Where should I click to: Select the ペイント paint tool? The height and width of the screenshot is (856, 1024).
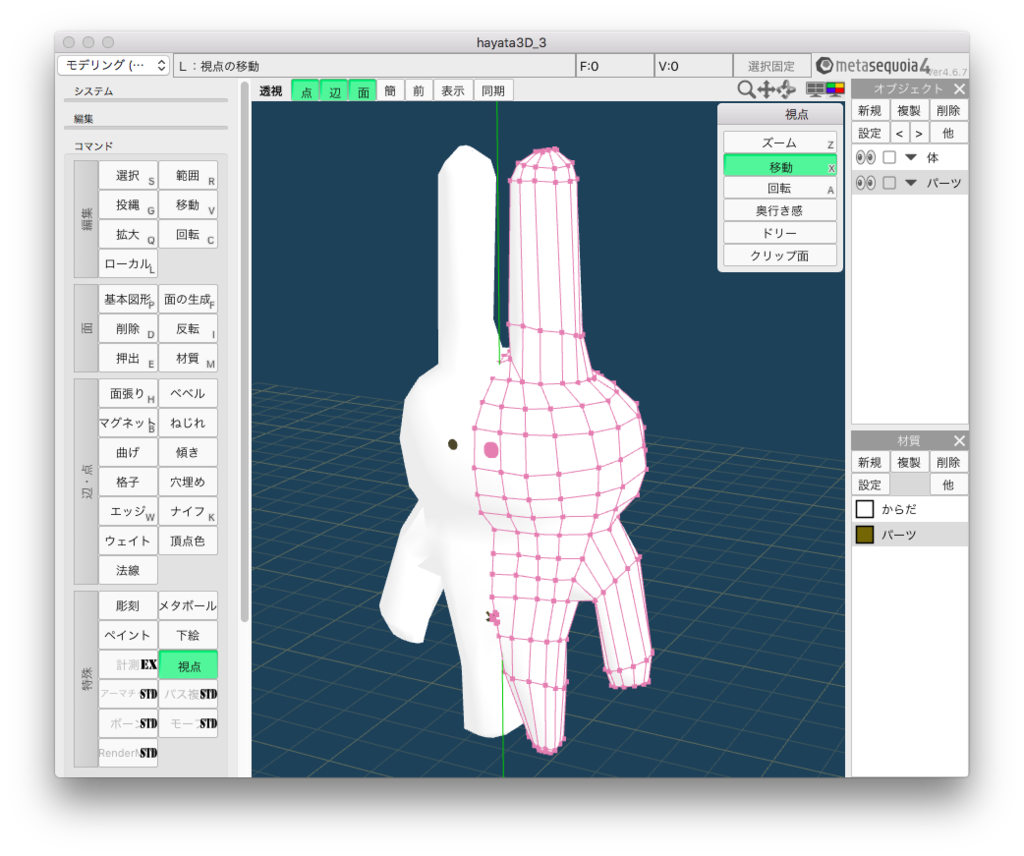pos(128,635)
